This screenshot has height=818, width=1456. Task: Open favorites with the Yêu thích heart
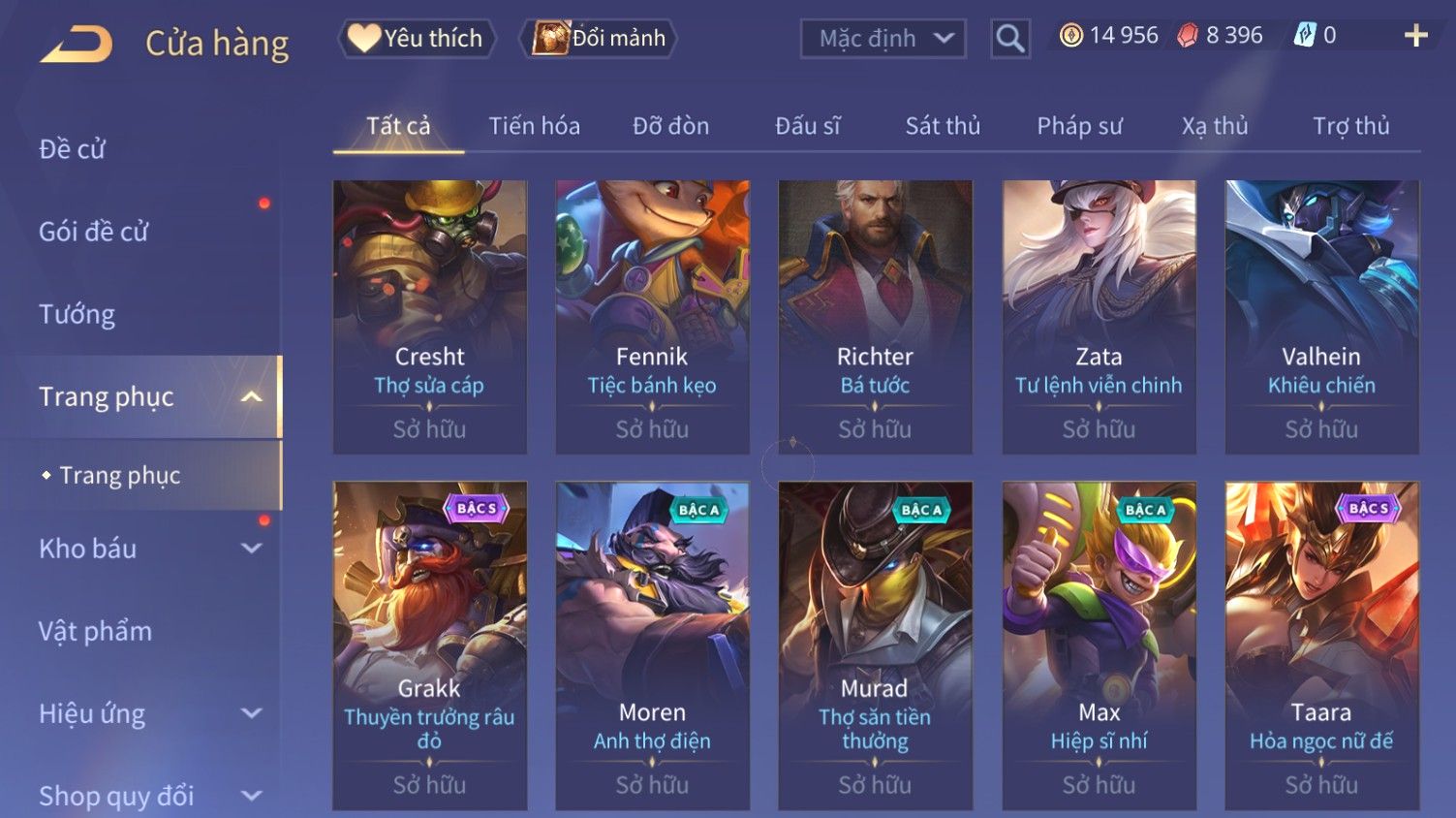[x=417, y=39]
